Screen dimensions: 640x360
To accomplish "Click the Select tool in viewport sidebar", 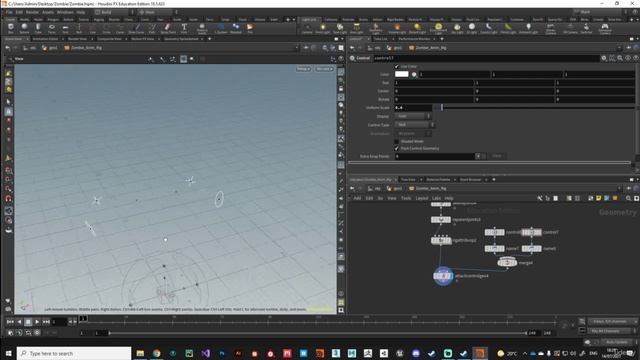I will [9, 102].
